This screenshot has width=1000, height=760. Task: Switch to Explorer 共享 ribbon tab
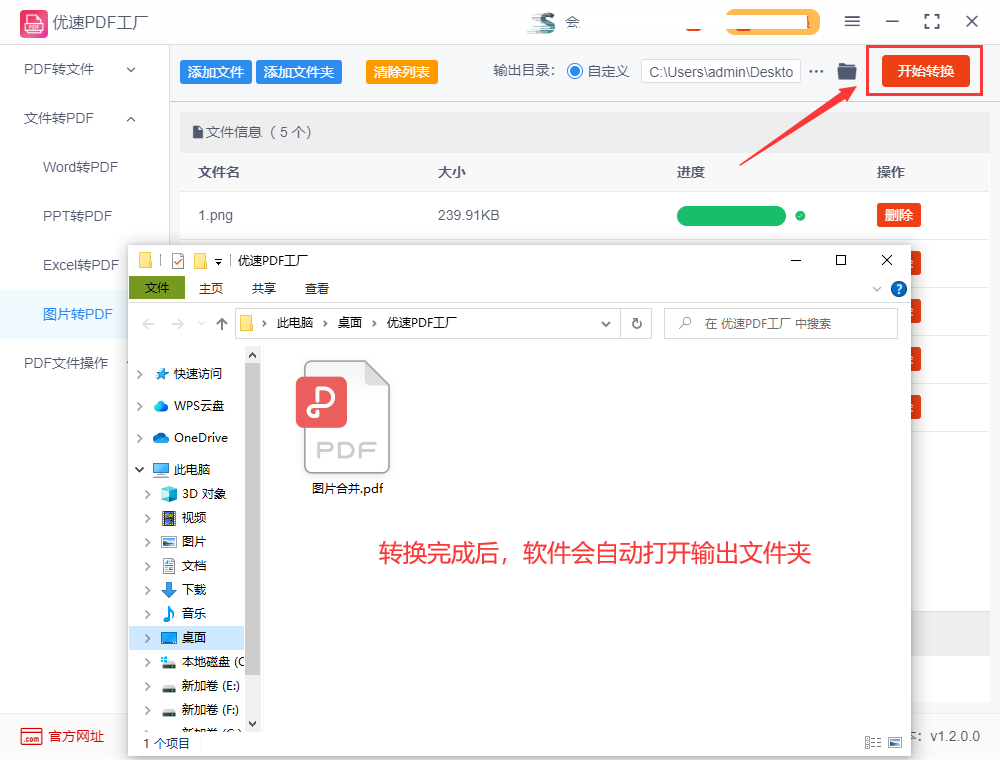[263, 288]
